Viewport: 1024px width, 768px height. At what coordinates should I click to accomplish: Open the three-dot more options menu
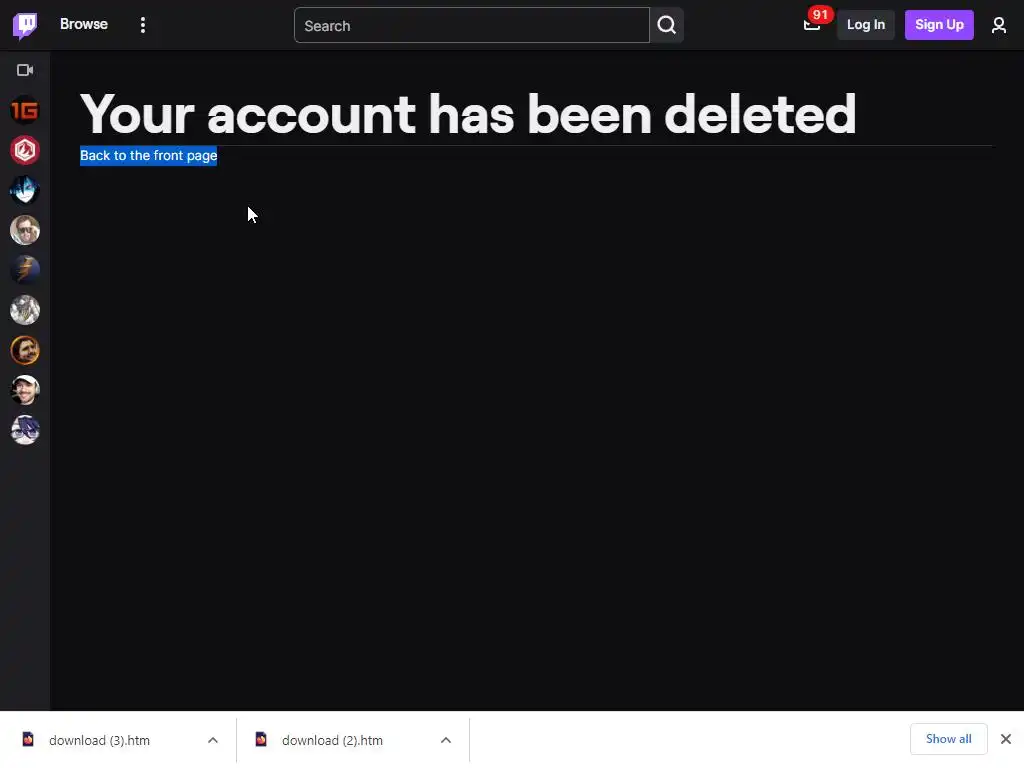142,25
